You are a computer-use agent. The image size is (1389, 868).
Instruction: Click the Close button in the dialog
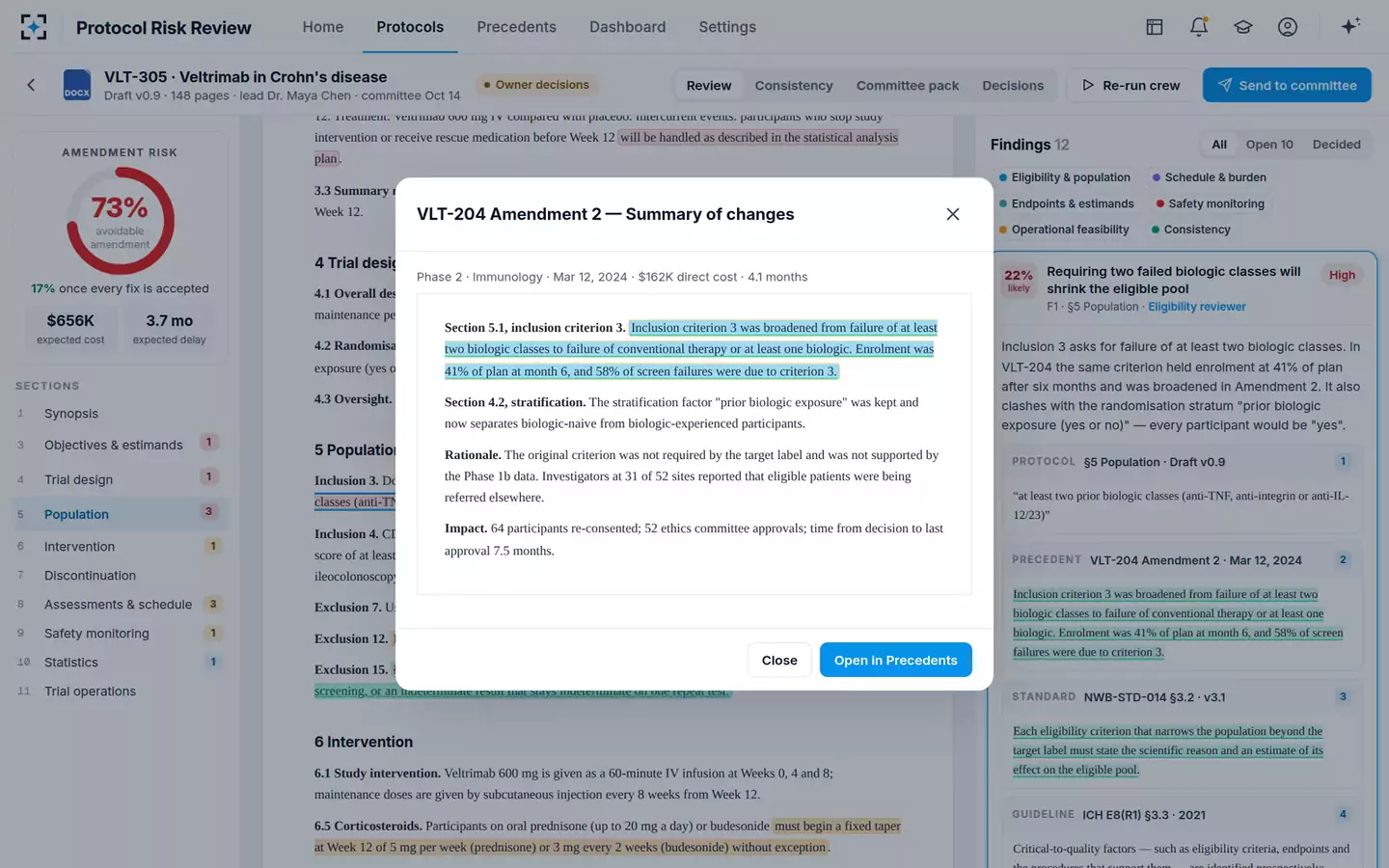point(779,660)
